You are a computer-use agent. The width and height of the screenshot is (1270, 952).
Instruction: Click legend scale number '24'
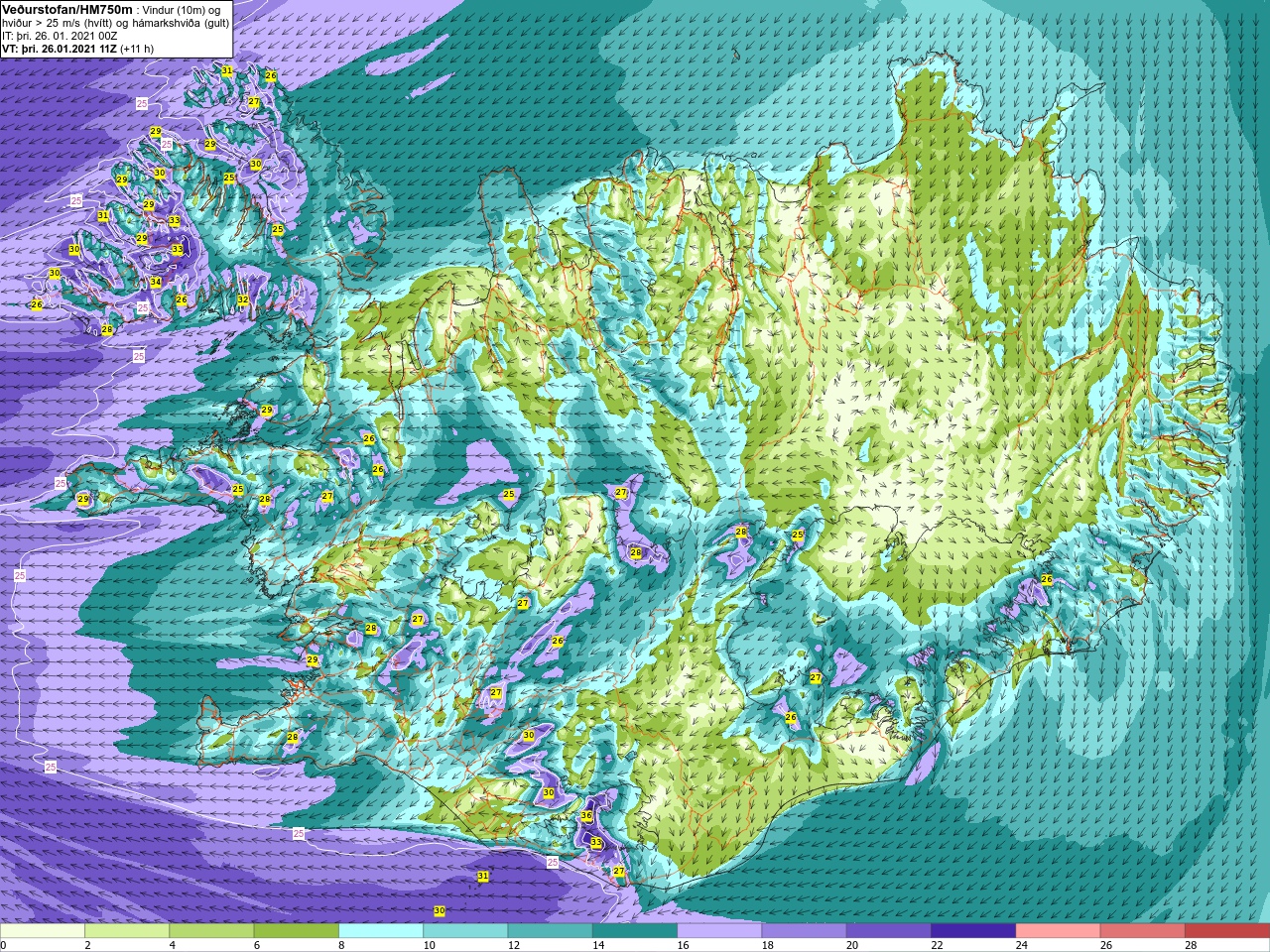pos(1022,945)
